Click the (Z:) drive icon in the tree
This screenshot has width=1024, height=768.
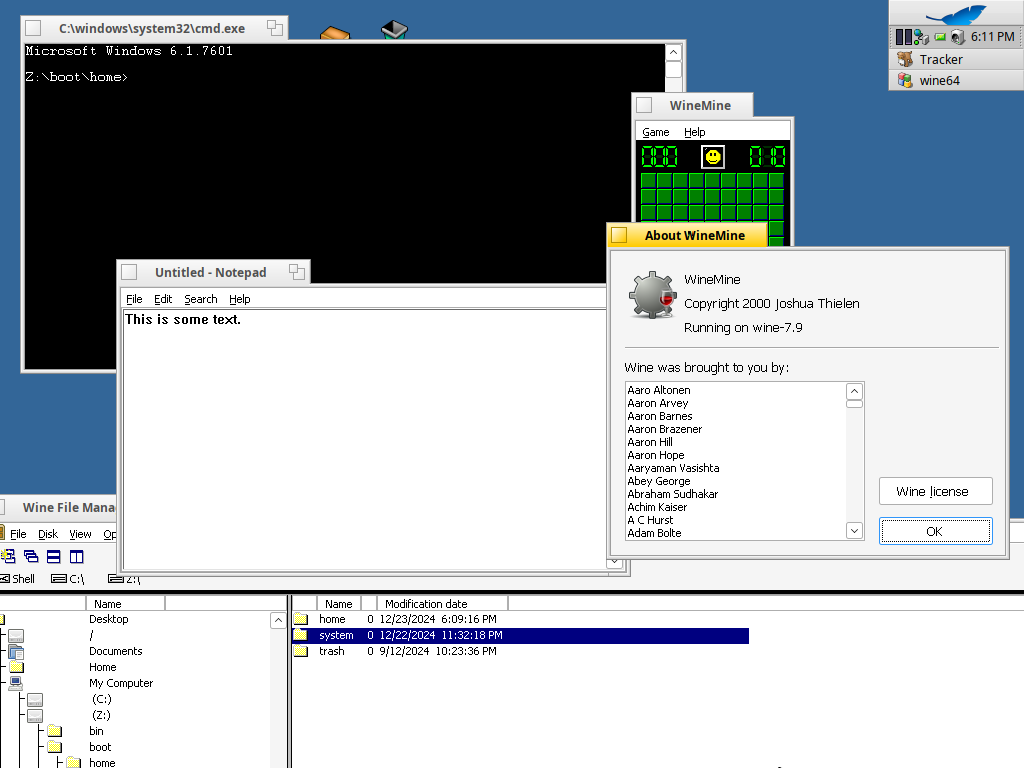(35, 715)
